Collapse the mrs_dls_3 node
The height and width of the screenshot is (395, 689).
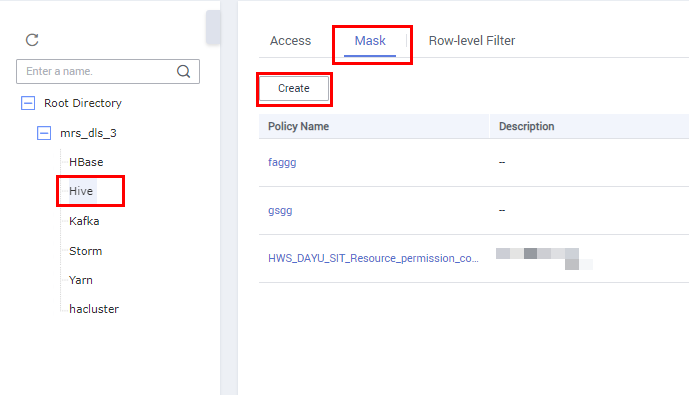pos(44,133)
